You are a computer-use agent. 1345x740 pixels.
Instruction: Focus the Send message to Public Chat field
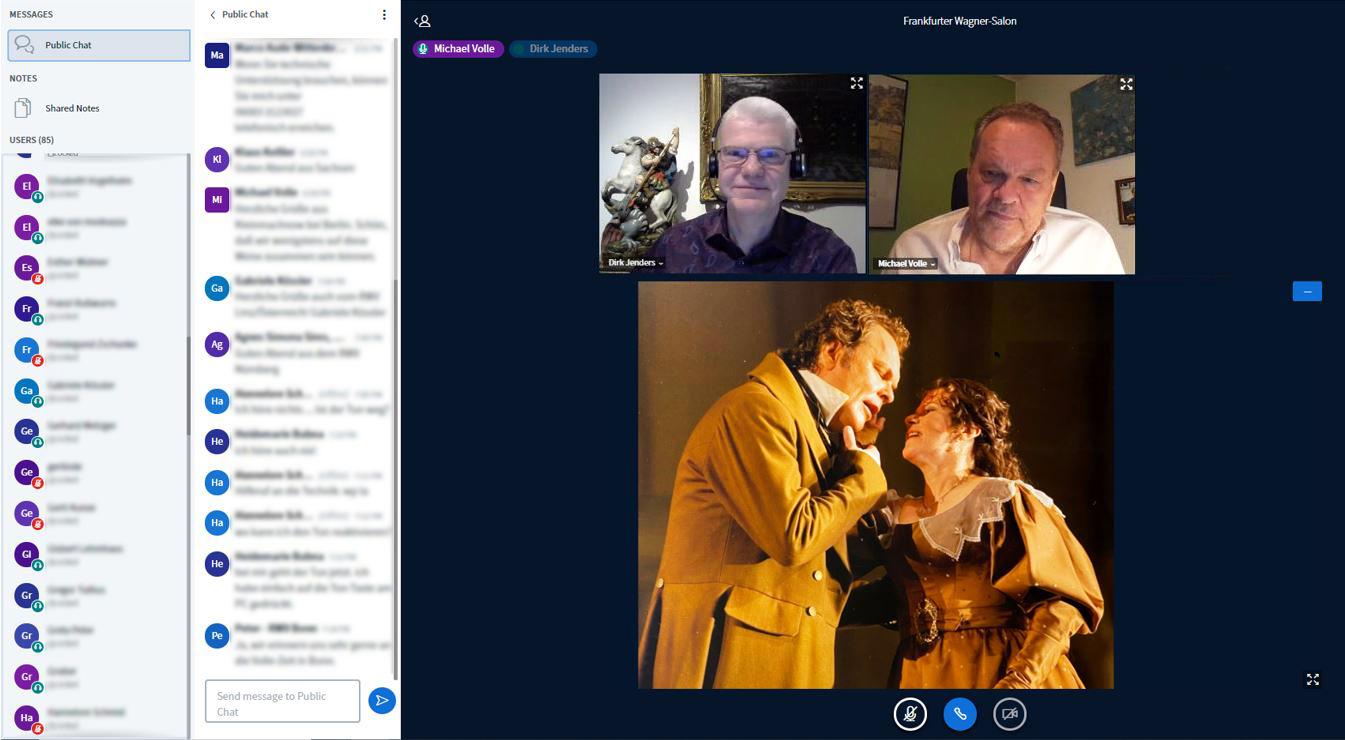(x=282, y=701)
